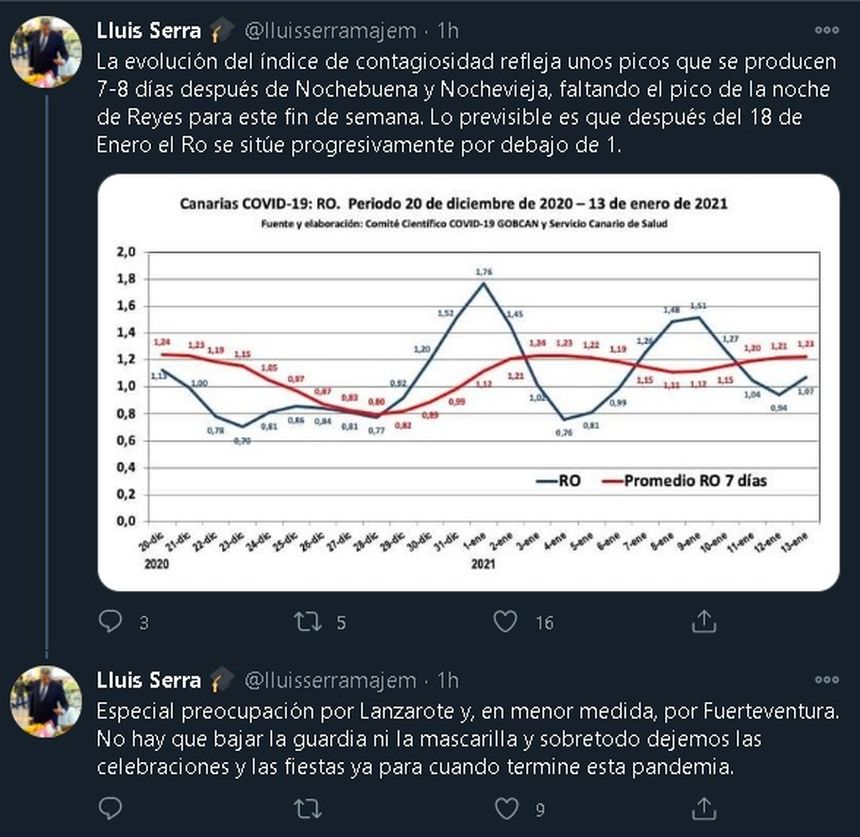
Task: Open Lluis Serra's avatar on second tweet
Action: point(45,700)
